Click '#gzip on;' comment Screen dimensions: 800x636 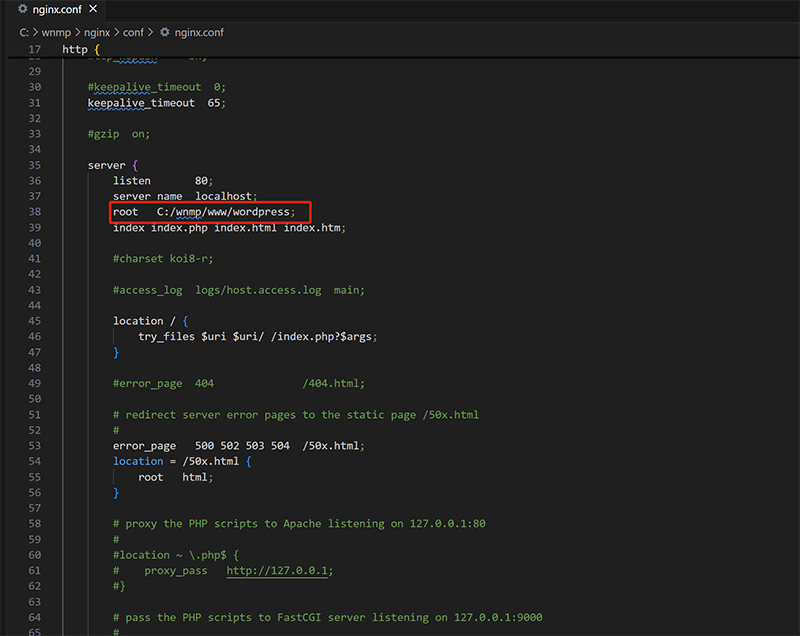(119, 134)
